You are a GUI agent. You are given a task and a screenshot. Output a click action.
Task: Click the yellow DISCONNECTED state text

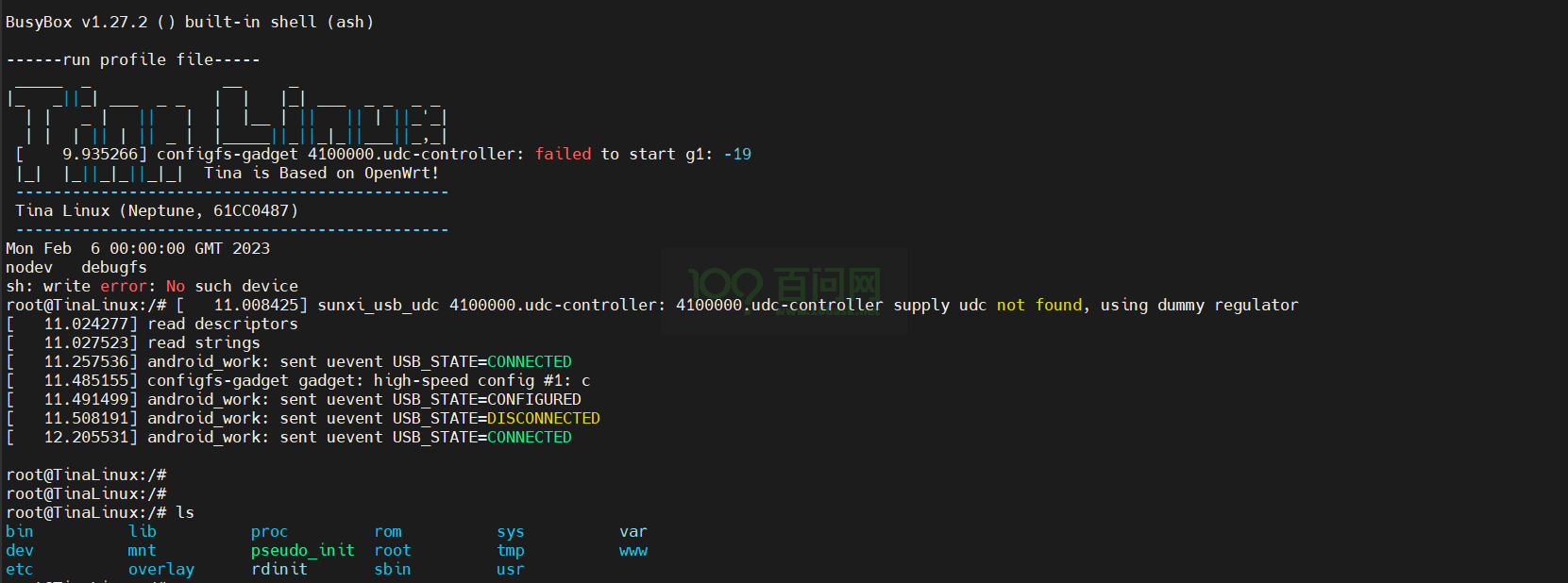pos(543,418)
